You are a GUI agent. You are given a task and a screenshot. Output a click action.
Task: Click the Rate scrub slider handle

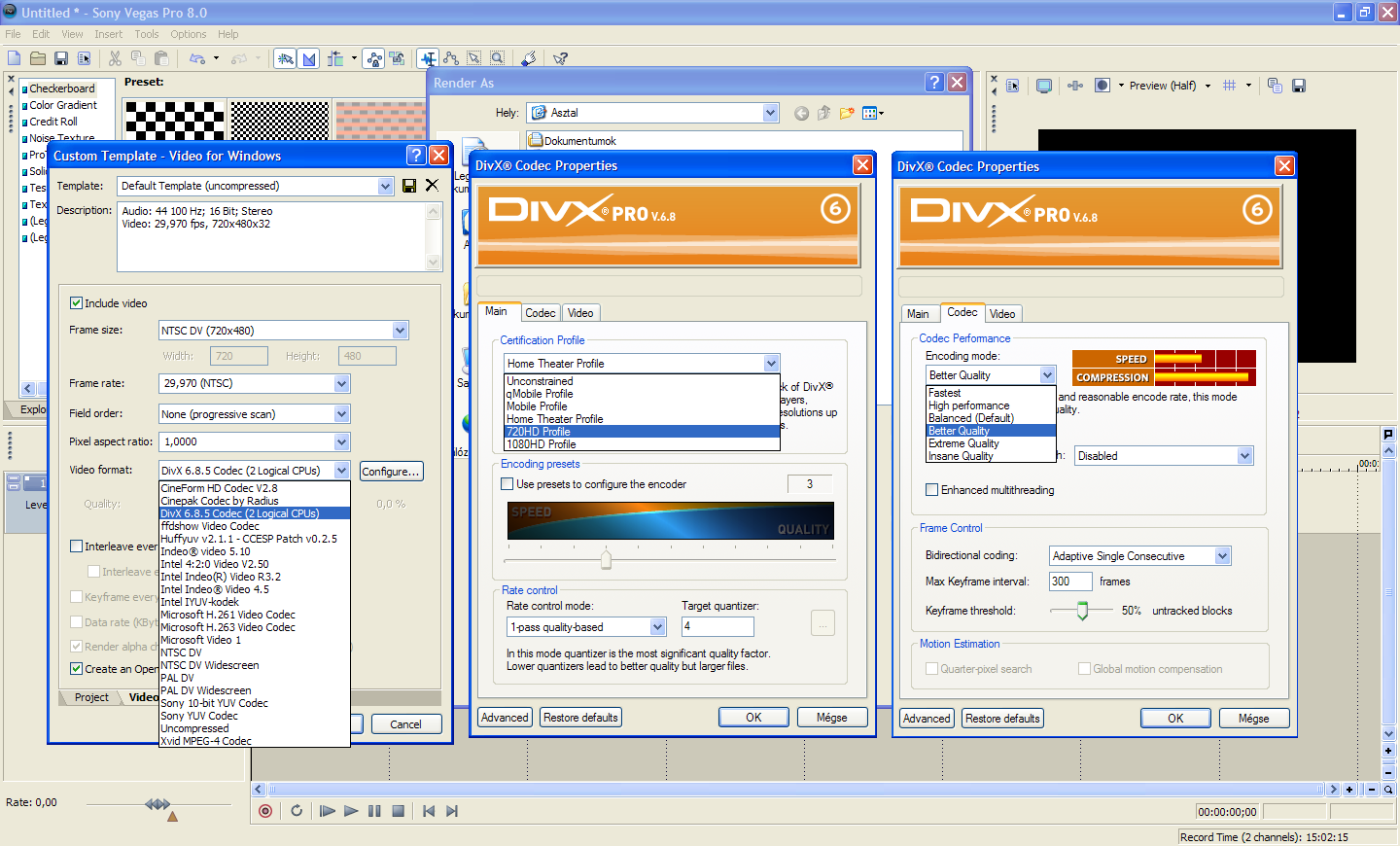point(158,804)
